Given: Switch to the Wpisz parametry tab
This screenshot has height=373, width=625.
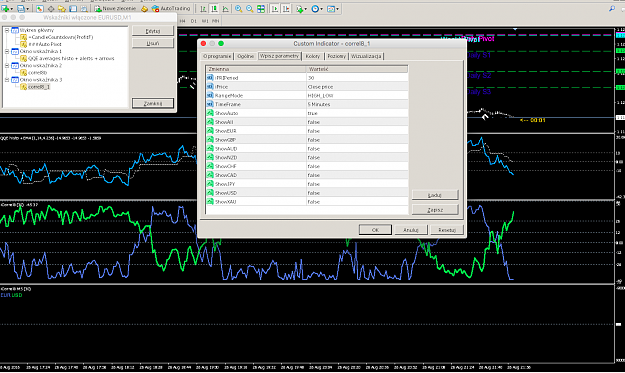Looking at the screenshot, I should point(279,56).
